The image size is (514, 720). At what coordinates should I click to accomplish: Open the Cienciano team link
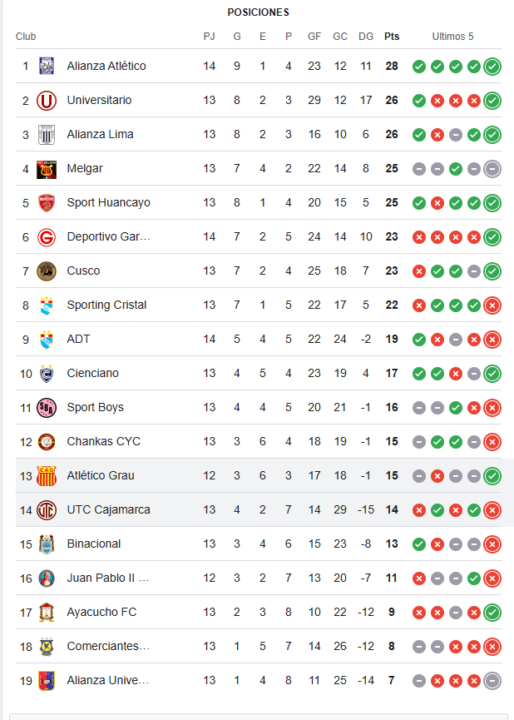click(x=93, y=373)
